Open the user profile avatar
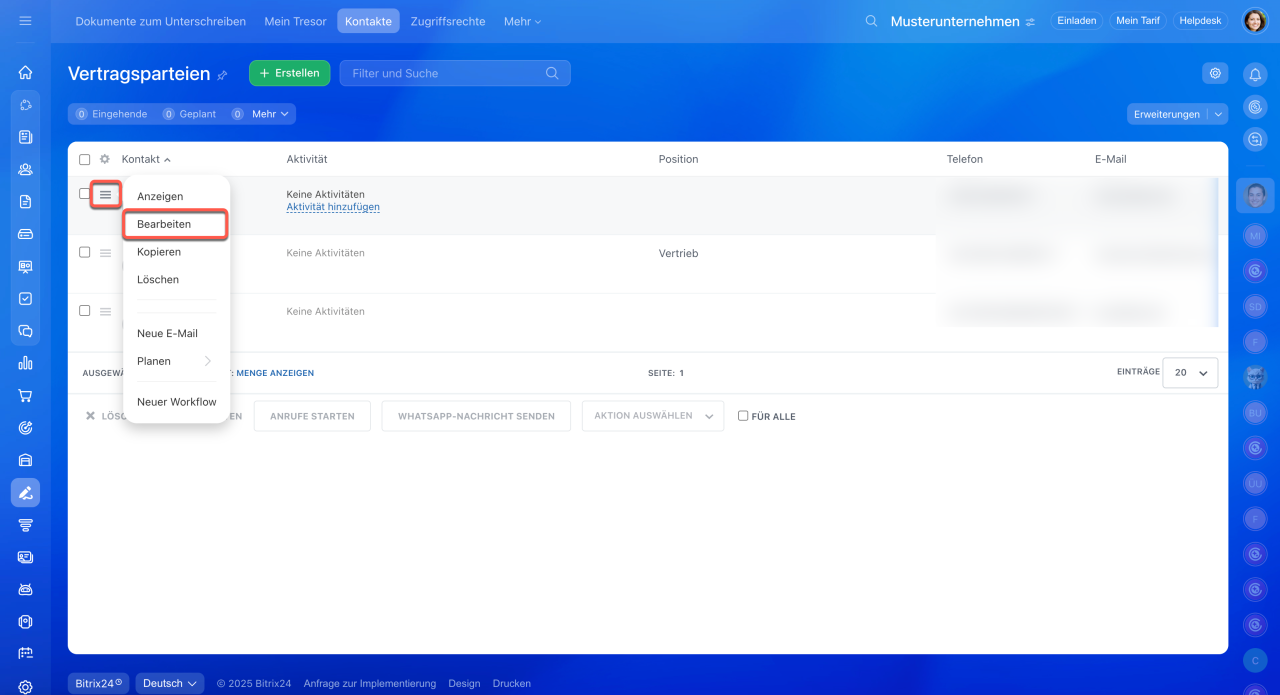Image resolution: width=1280 pixels, height=695 pixels. pyautogui.click(x=1255, y=21)
